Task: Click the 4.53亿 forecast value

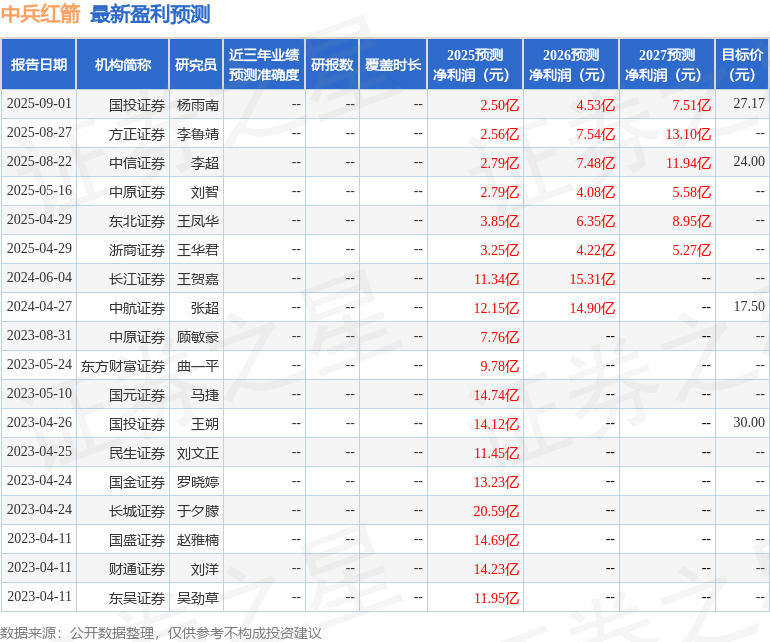Action: [x=595, y=105]
